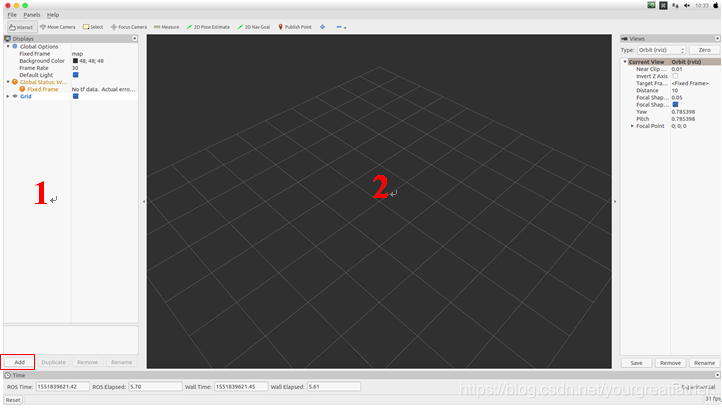
Task: Close the Time panel
Action: tap(717, 375)
